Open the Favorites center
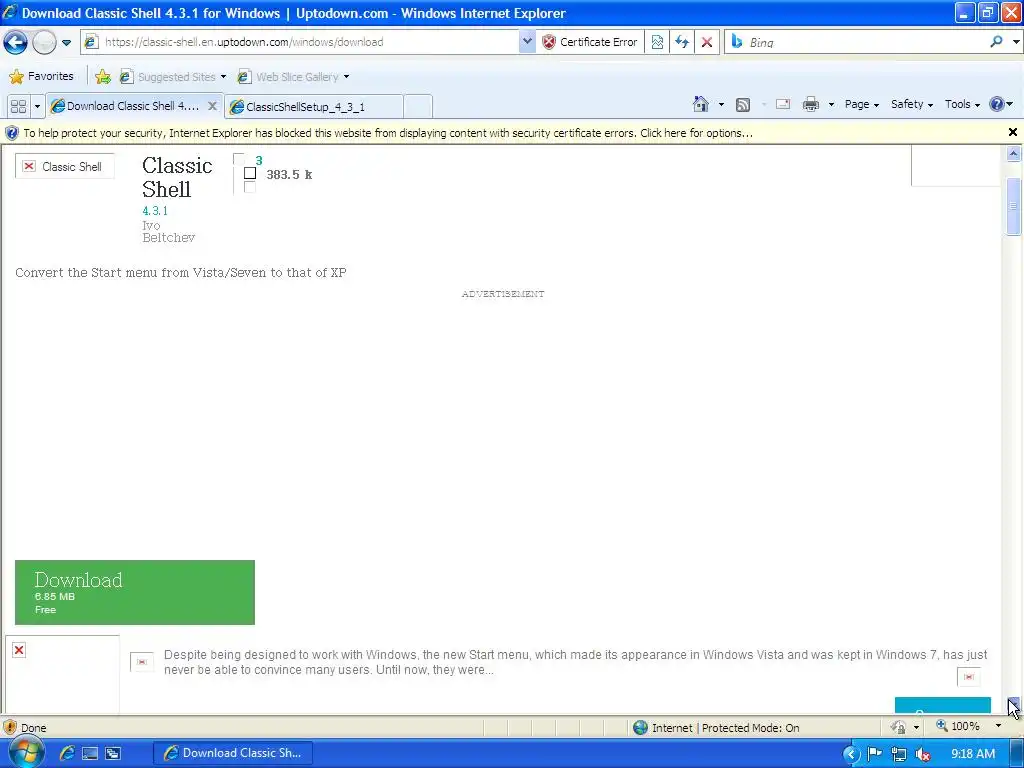Viewport: 1024px width, 768px height. [41, 76]
